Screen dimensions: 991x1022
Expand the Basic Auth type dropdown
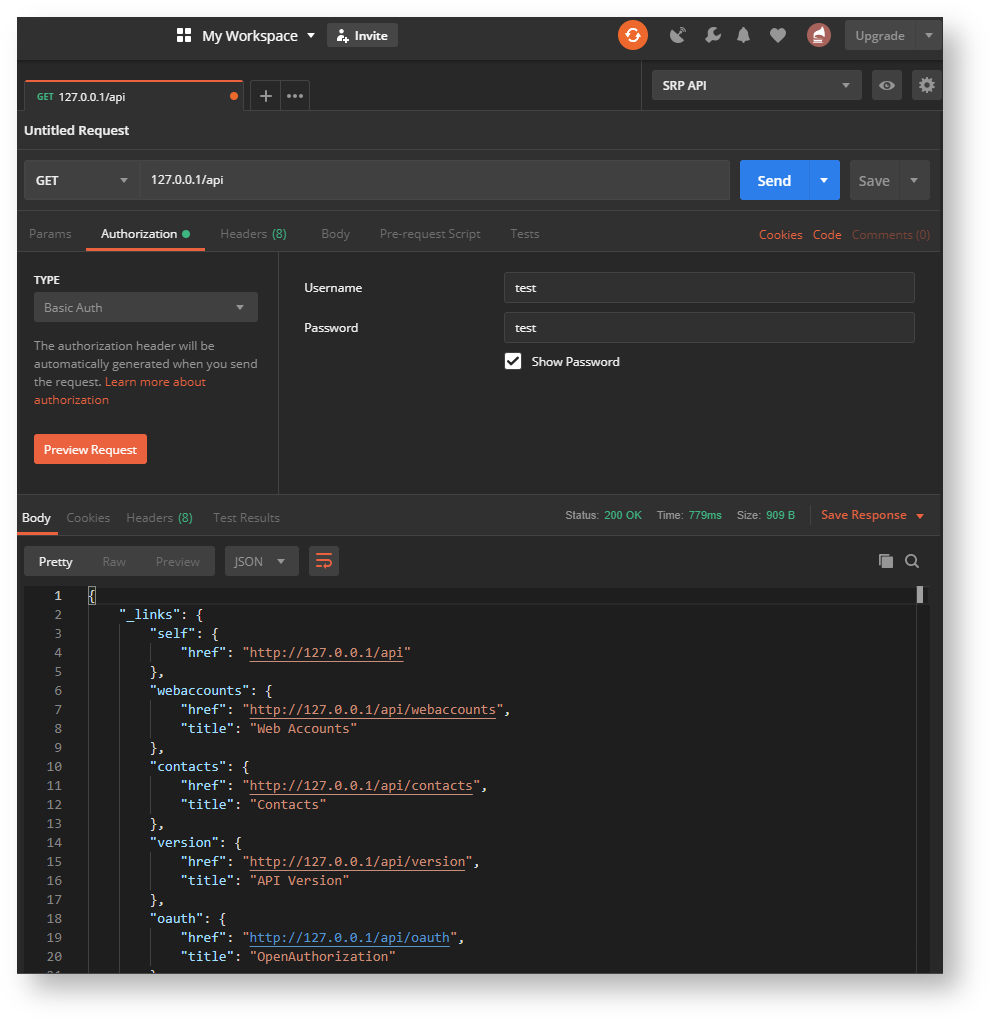click(145, 308)
